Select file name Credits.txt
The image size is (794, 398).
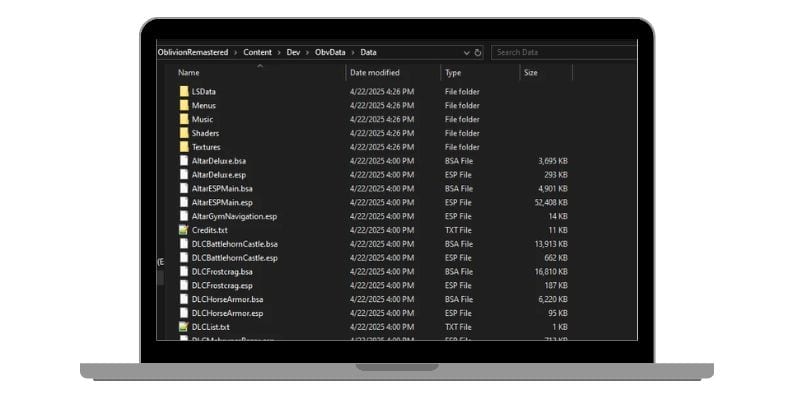click(x=210, y=230)
